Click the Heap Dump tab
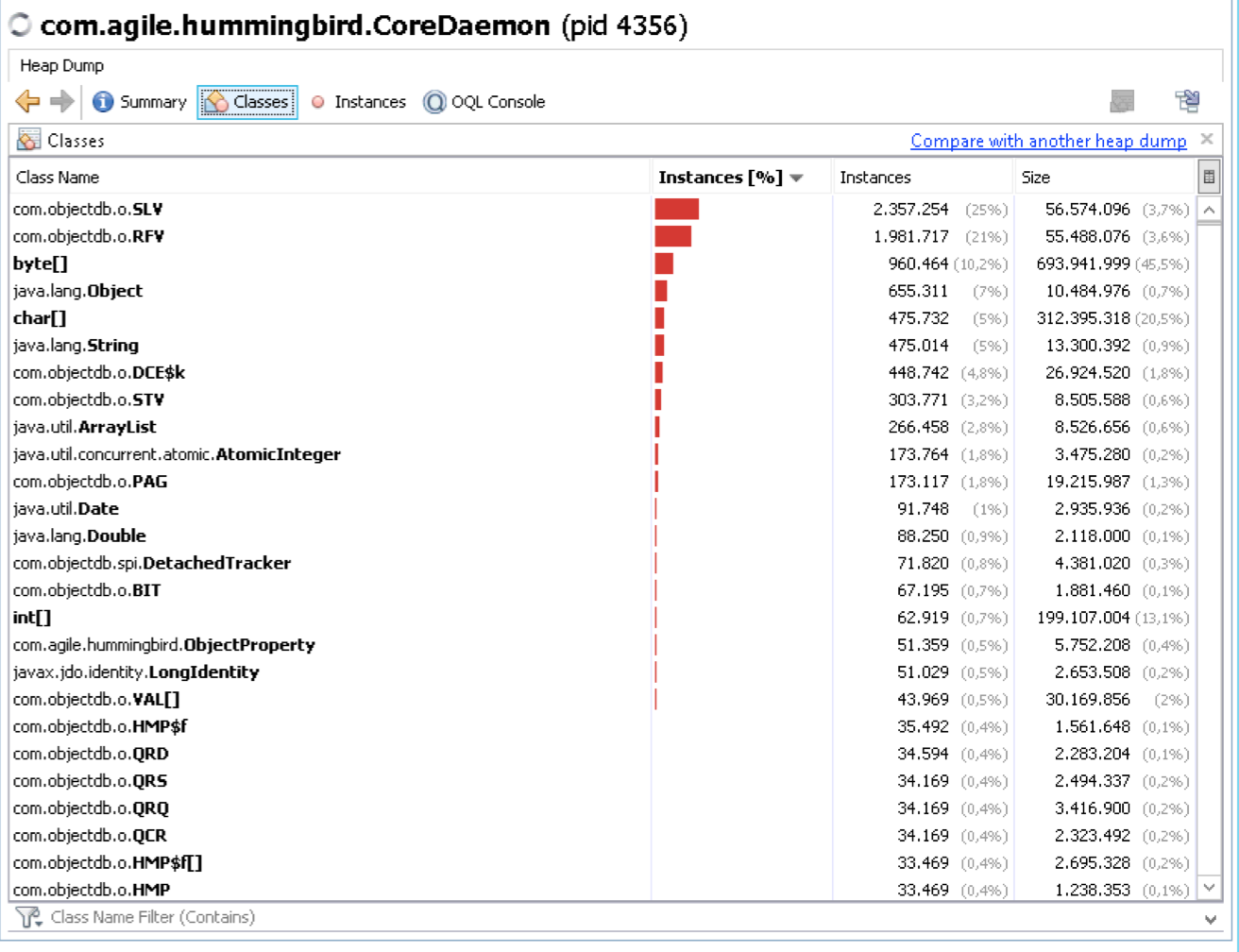Viewport: 1239px width, 952px height. (x=62, y=66)
